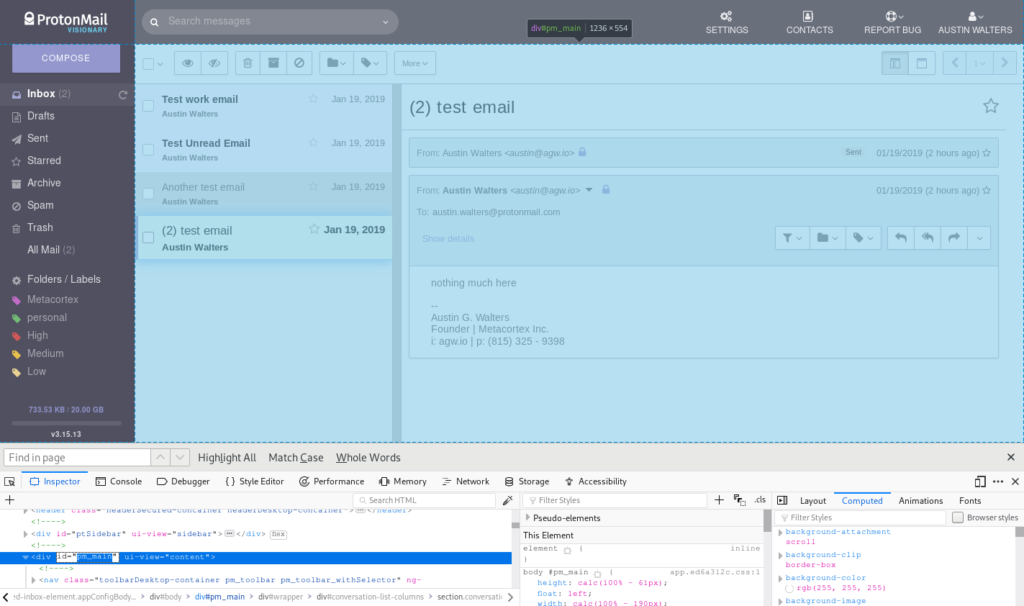
Task: Archive the selected message
Action: pyautogui.click(x=274, y=62)
